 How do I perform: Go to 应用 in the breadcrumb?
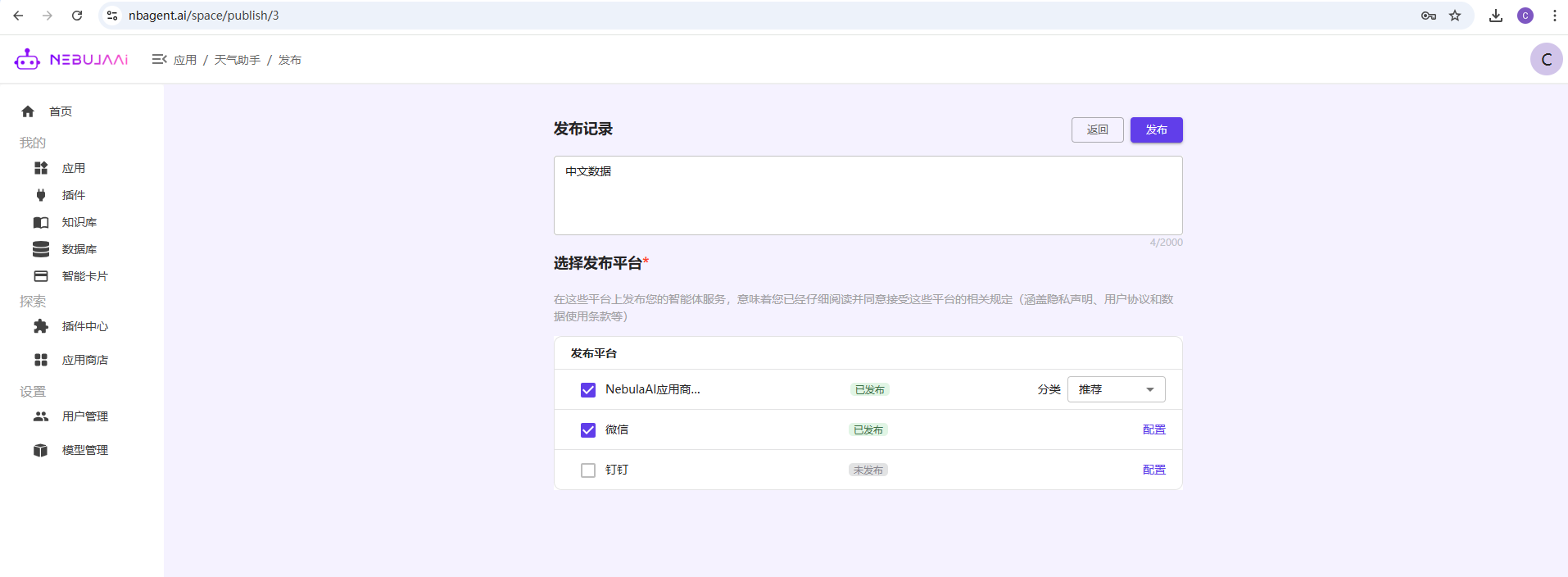click(x=185, y=60)
